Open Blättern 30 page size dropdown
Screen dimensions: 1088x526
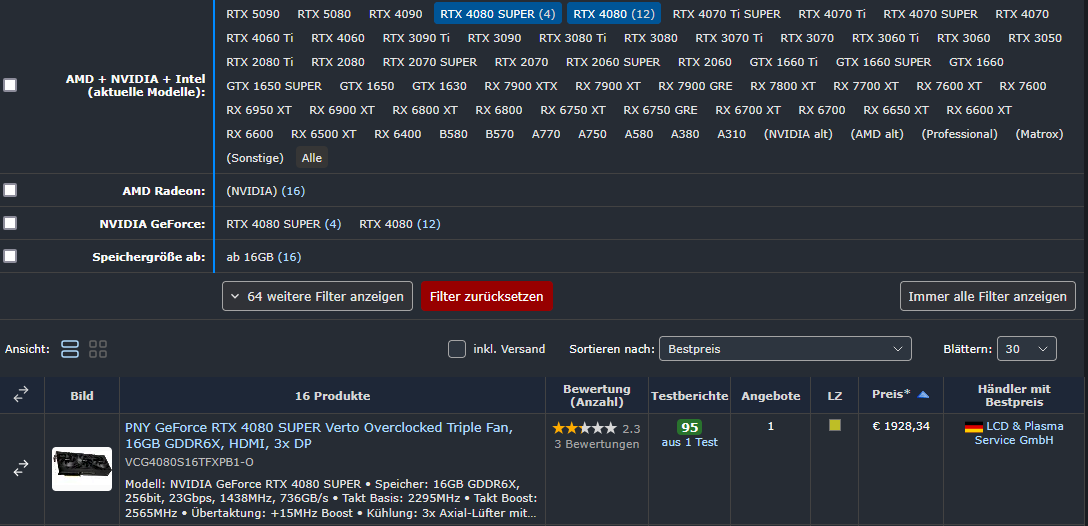(x=1026, y=349)
